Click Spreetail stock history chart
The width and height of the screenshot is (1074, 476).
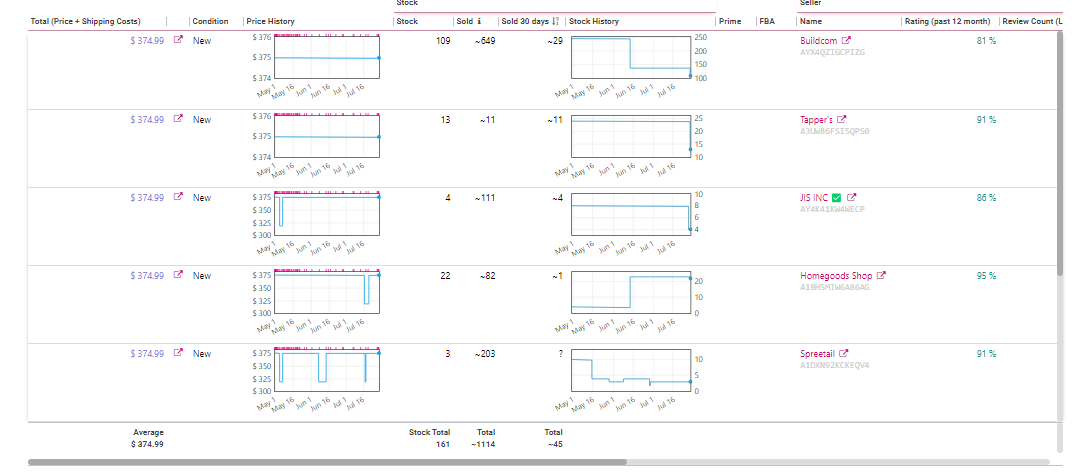631,371
